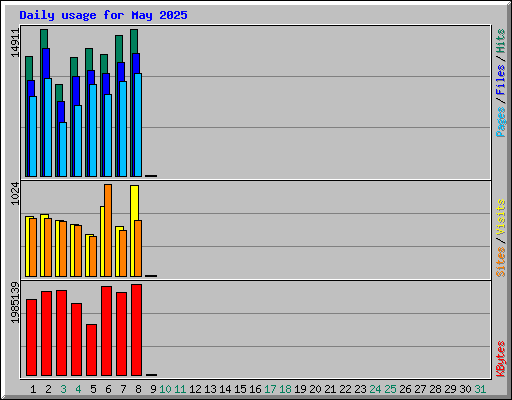
Task: Click the red KBytes bar for day 1
Action: (31, 337)
